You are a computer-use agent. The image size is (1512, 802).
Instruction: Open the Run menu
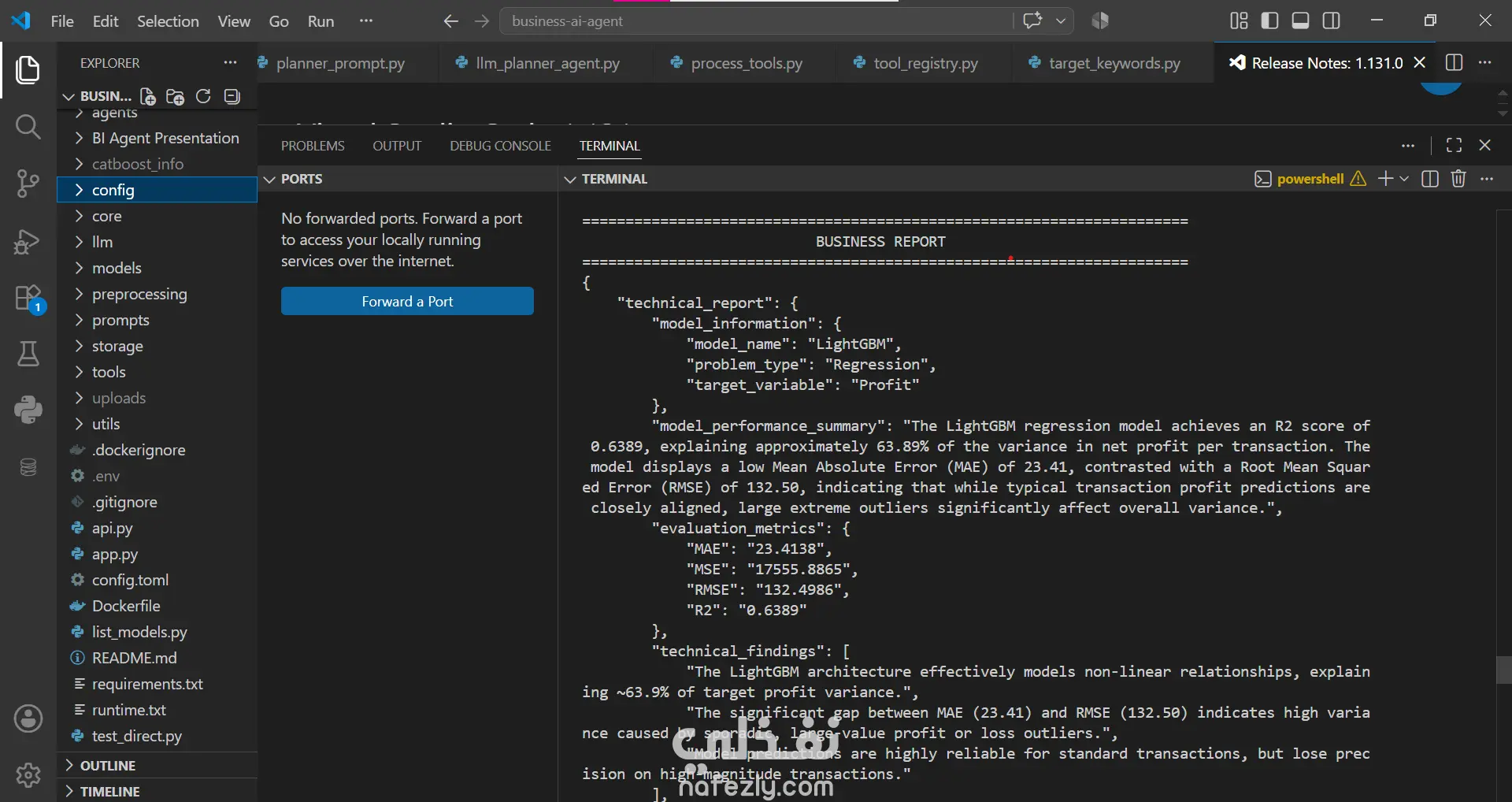321,21
